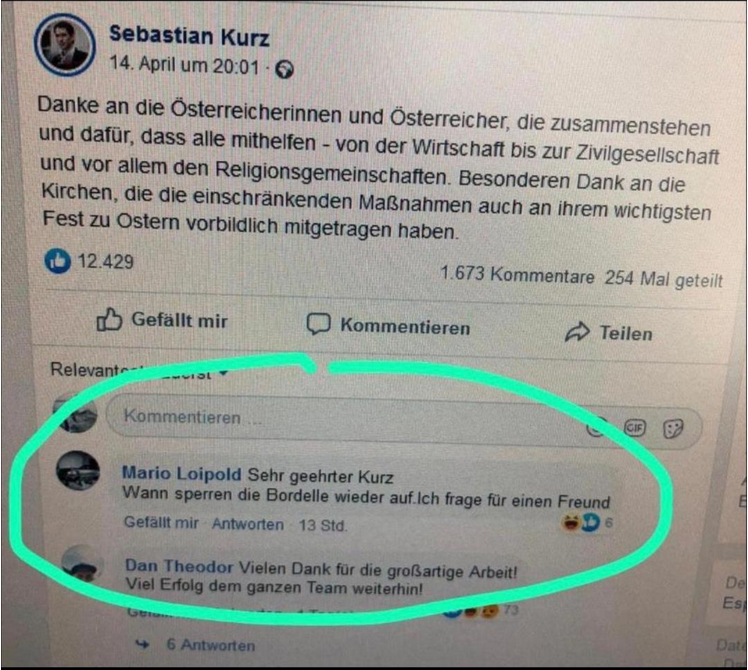Open the 14. April um 20:01 timestamp
Image resolution: width=748 pixels, height=670 pixels.
point(184,65)
